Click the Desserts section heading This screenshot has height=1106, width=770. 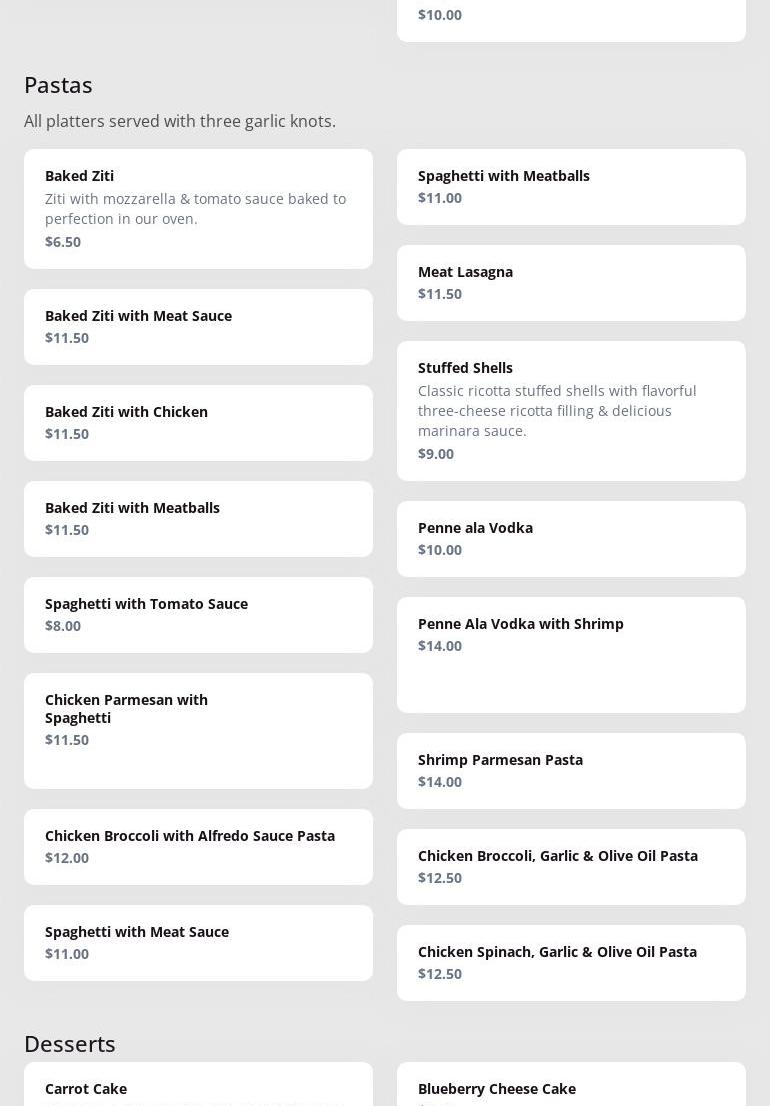coord(70,1044)
